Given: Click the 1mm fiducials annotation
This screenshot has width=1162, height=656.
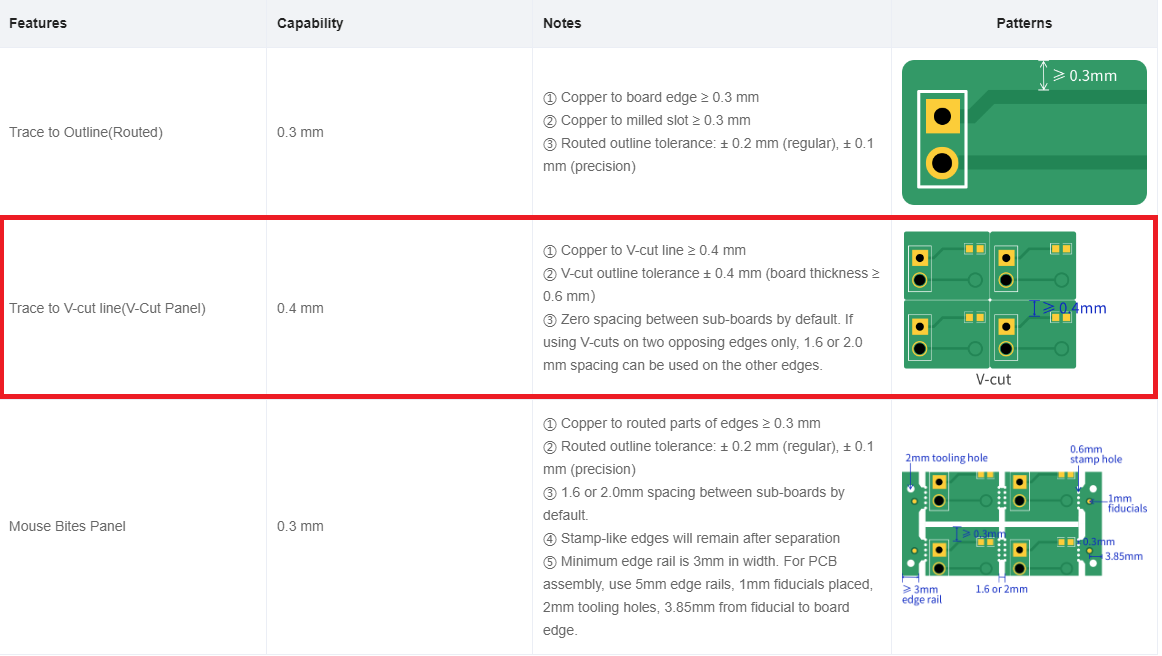Looking at the screenshot, I should click(1126, 503).
